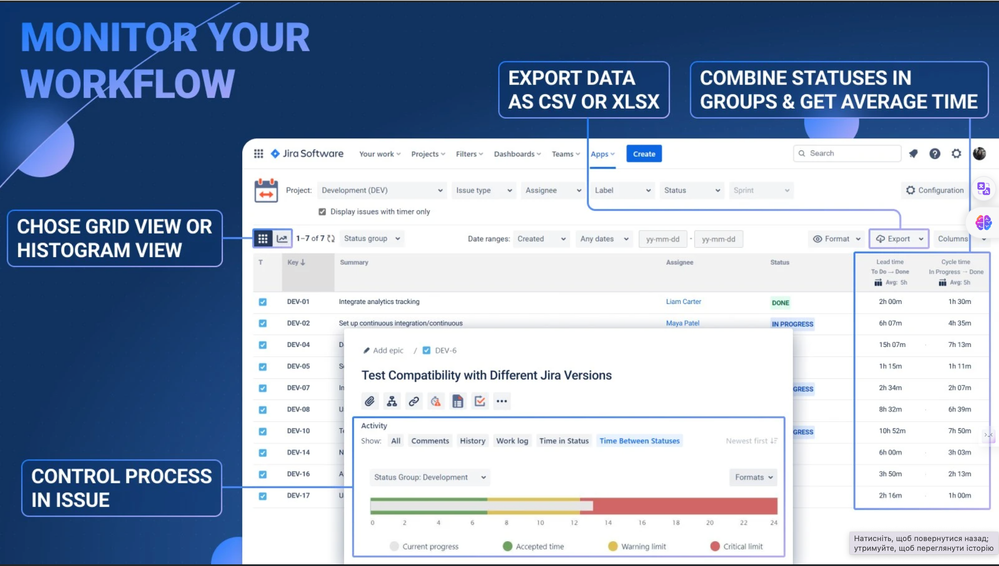
Task: Click the blue Create button
Action: (644, 154)
